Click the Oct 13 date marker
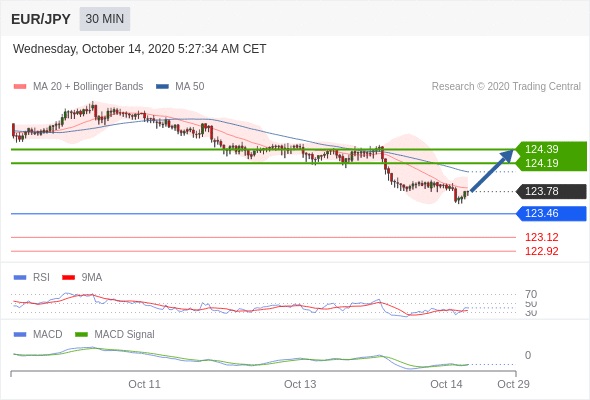 point(300,384)
